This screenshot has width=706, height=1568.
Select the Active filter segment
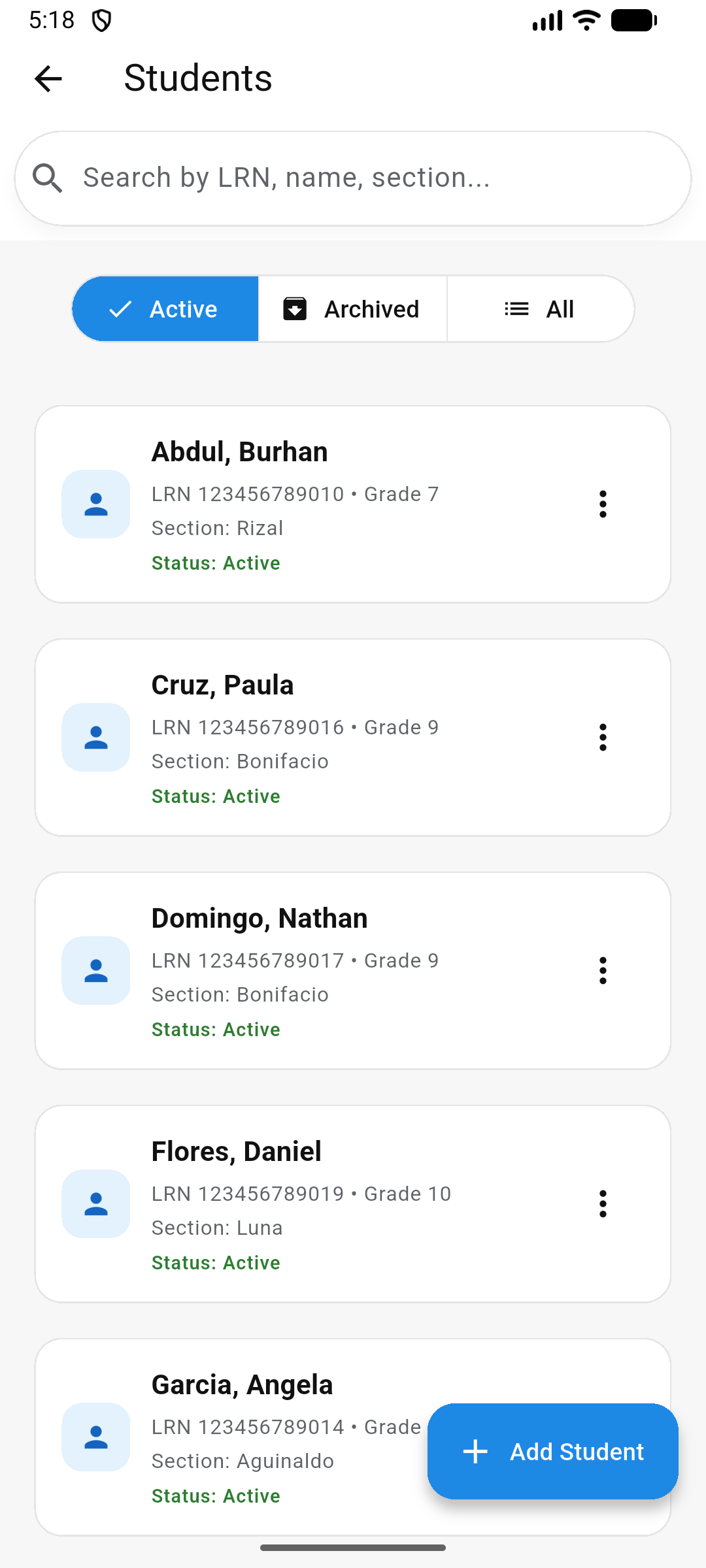tap(165, 309)
